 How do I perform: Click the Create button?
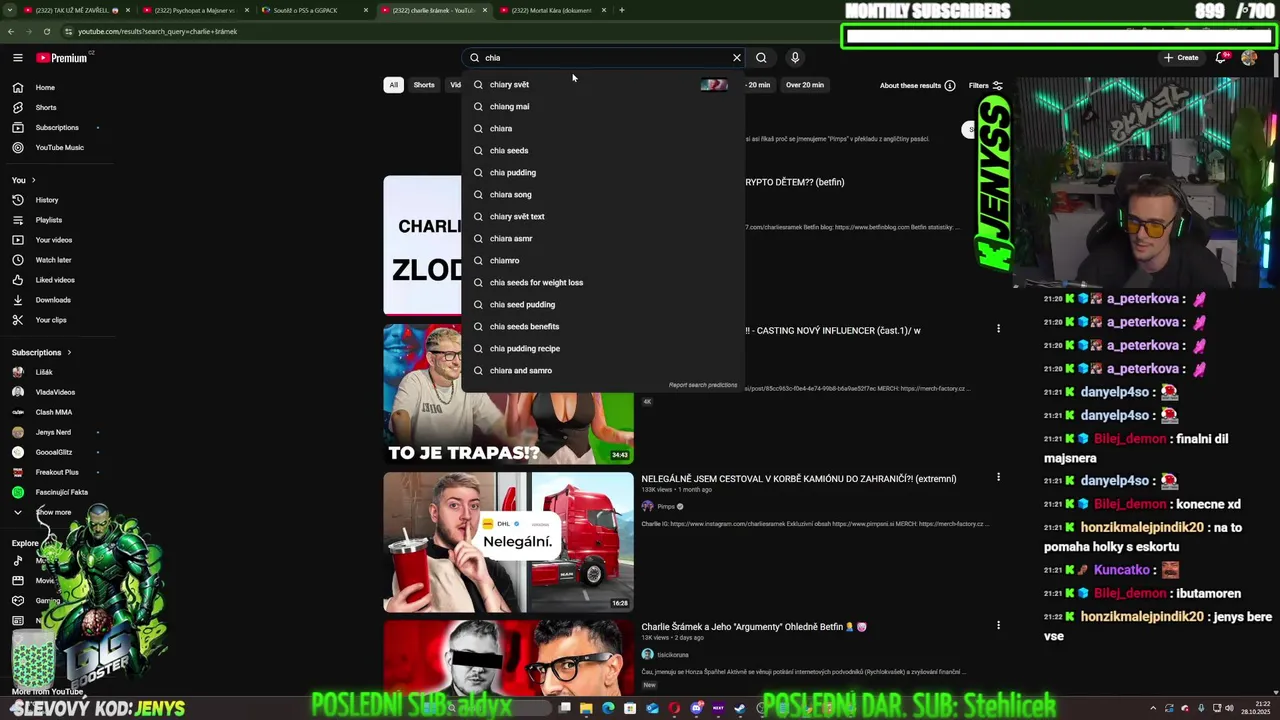point(1181,58)
